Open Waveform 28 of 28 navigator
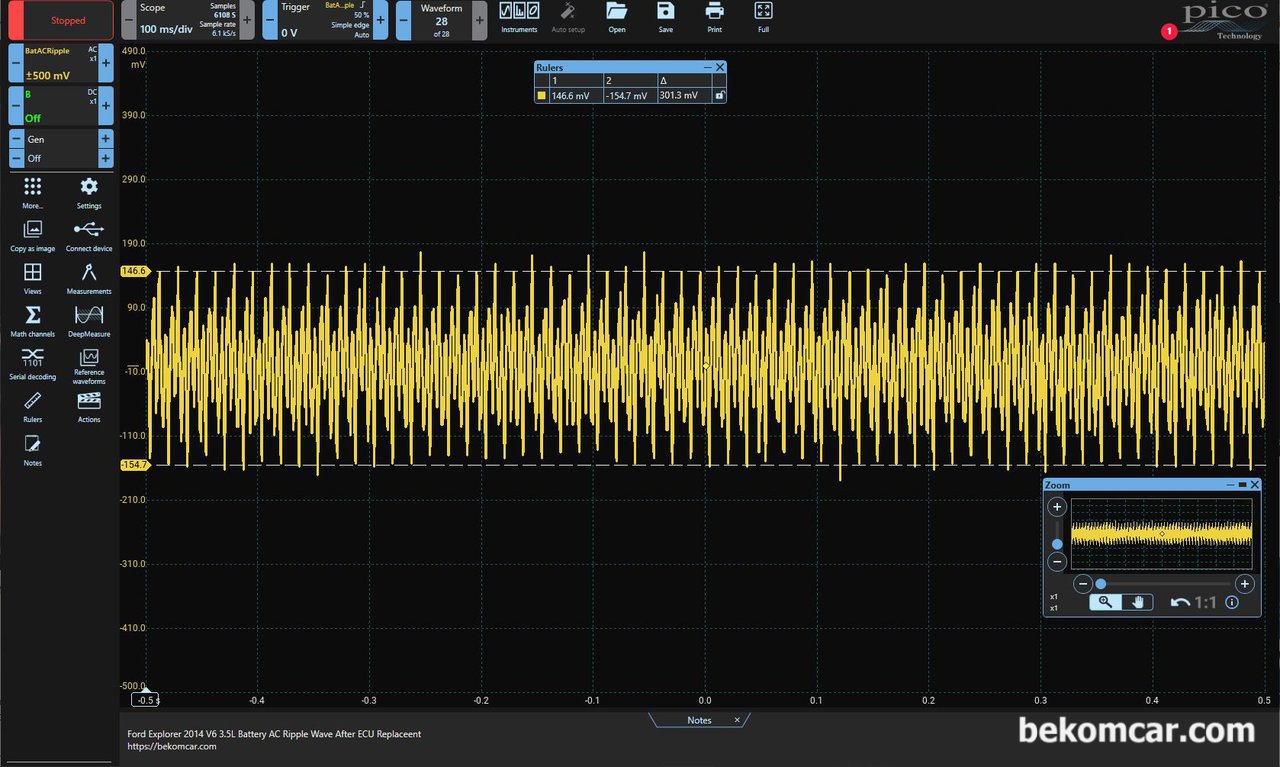The width and height of the screenshot is (1280, 767). (441, 20)
